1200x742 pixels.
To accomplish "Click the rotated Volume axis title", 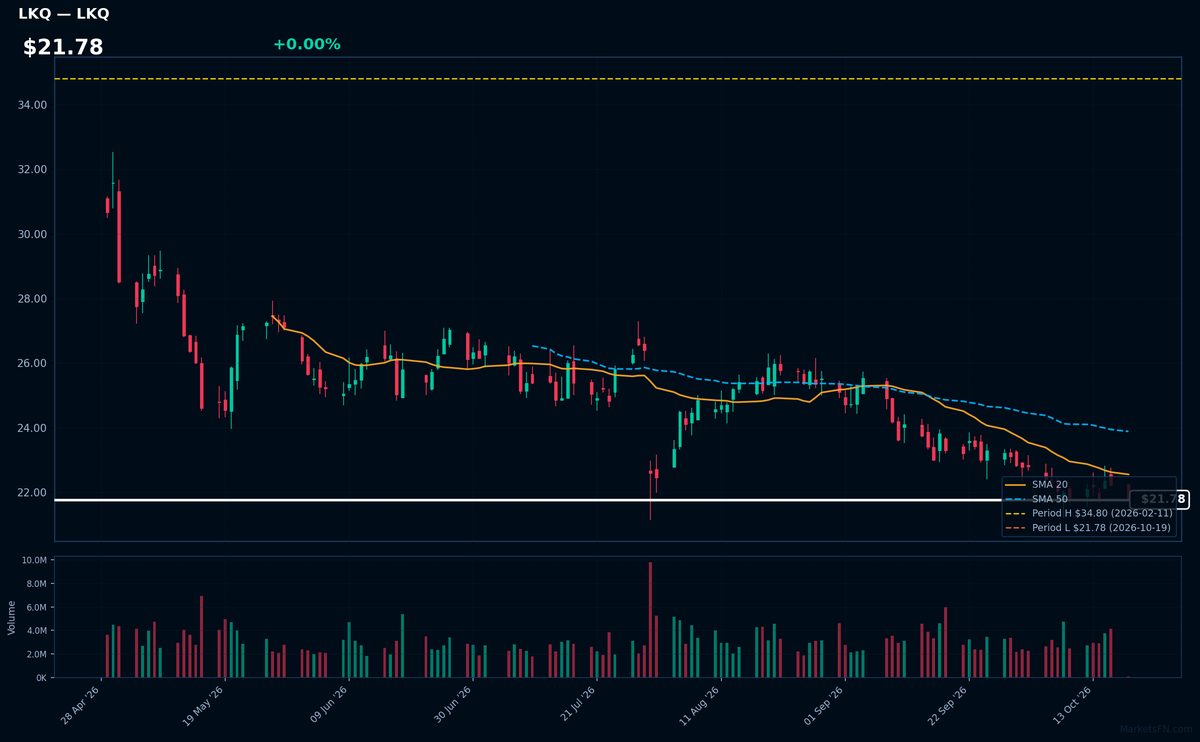I will click(11, 617).
